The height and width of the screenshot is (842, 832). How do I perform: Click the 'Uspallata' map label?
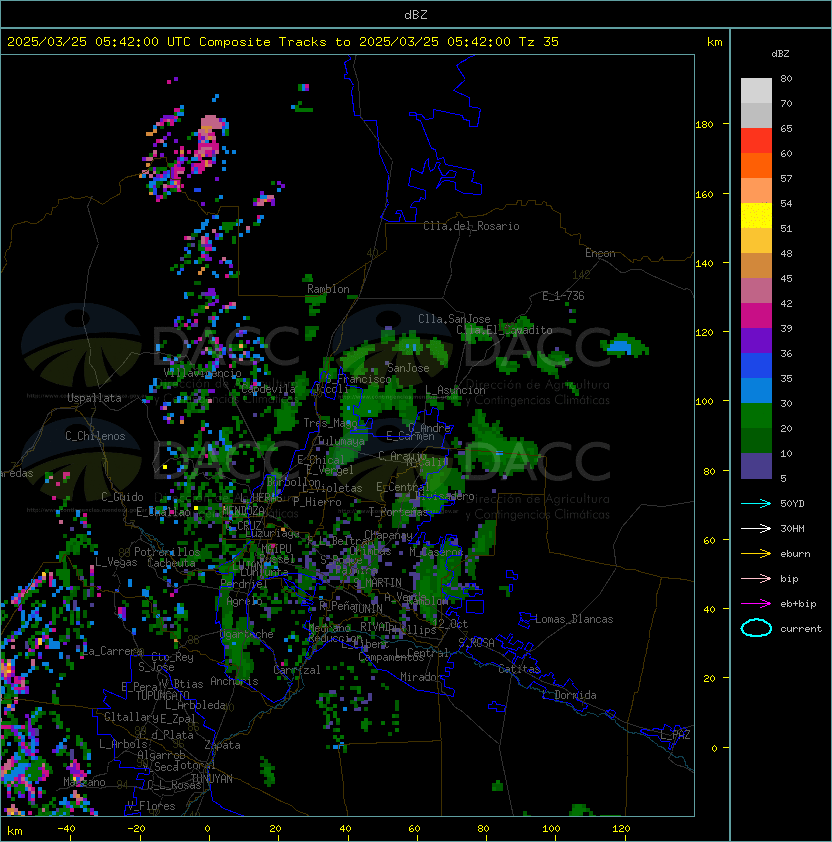click(94, 398)
